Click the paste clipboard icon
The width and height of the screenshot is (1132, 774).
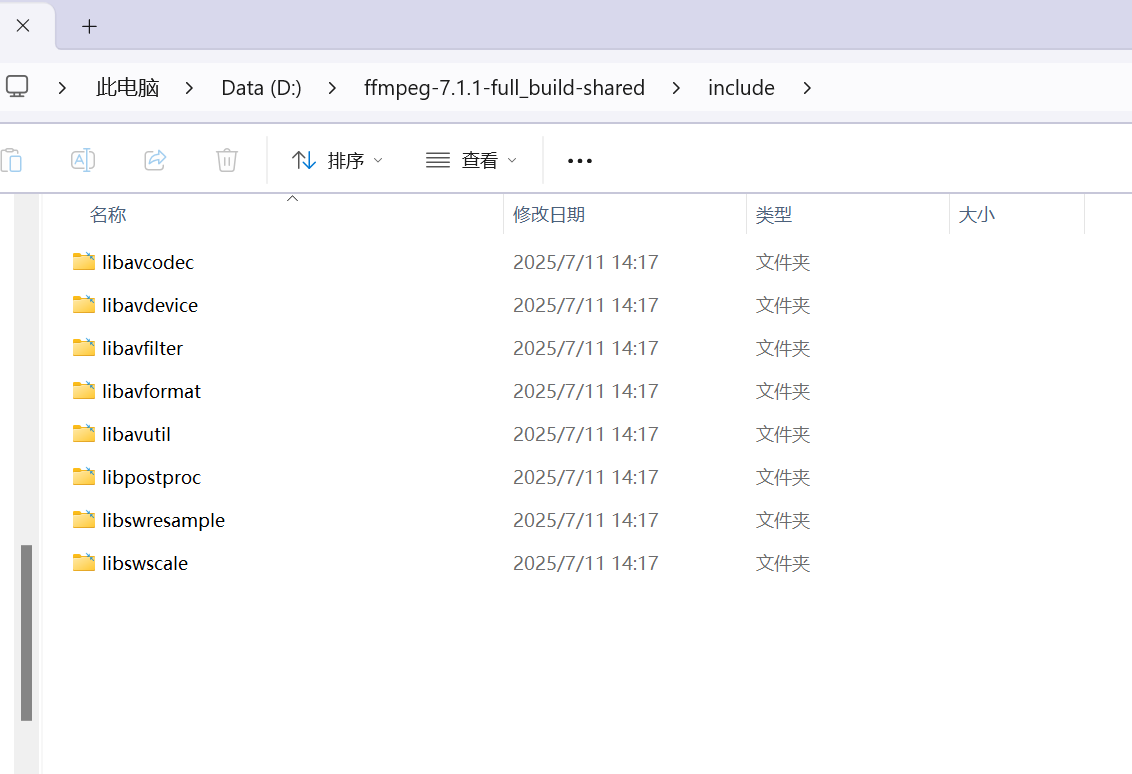[x=12, y=160]
